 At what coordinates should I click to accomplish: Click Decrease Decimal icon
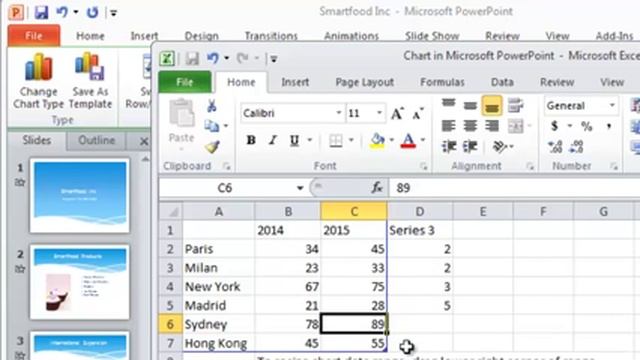pyautogui.click(x=576, y=147)
